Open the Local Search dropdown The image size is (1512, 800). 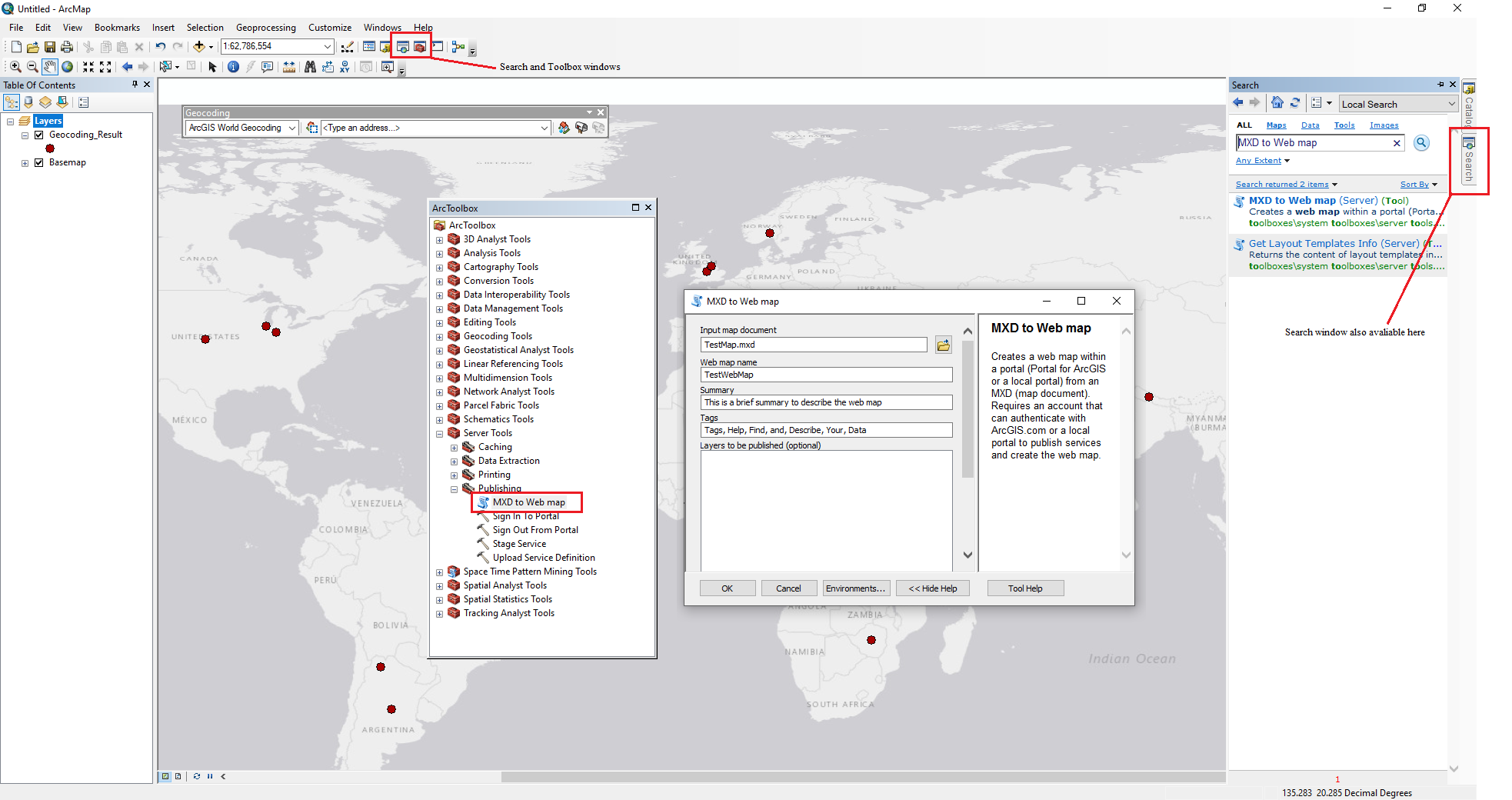(1451, 104)
